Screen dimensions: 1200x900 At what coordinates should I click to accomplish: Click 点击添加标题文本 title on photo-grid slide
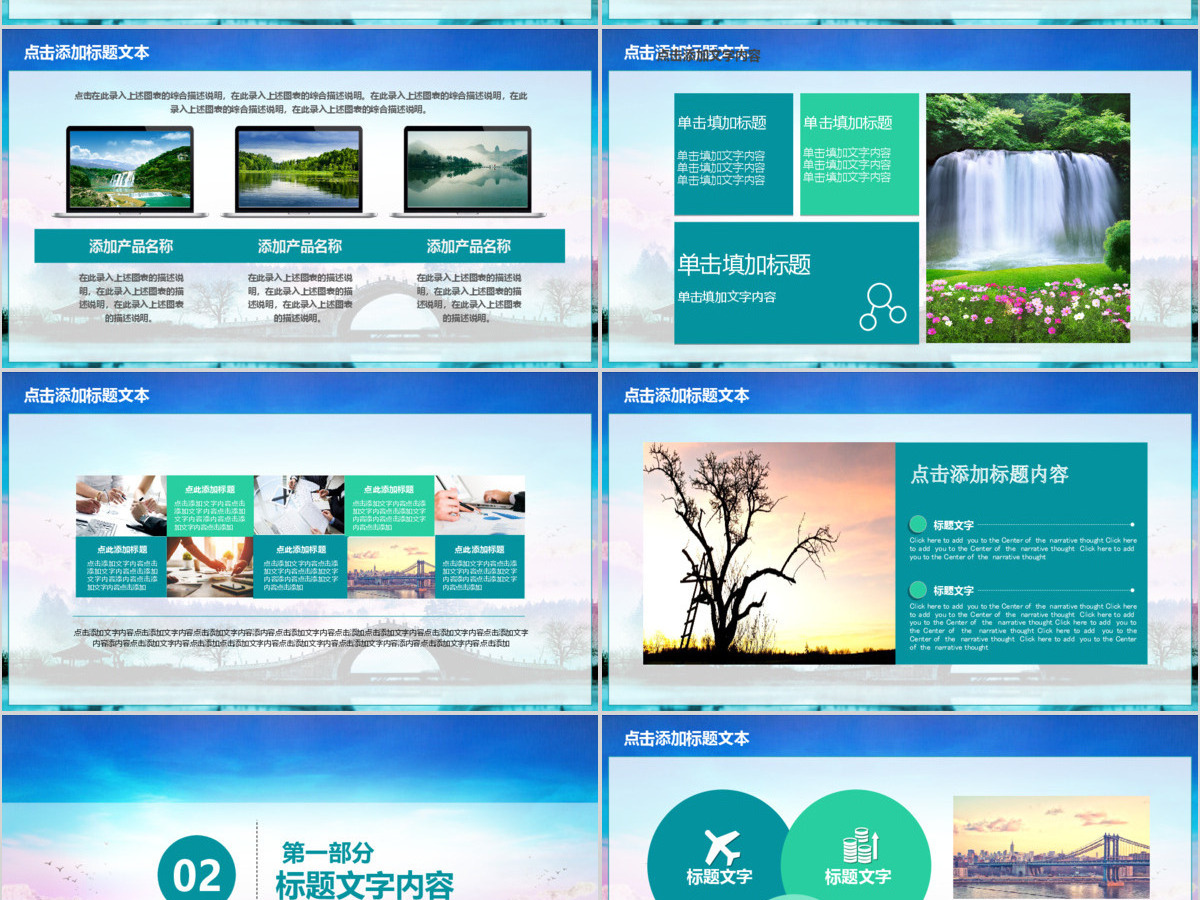click(x=86, y=395)
